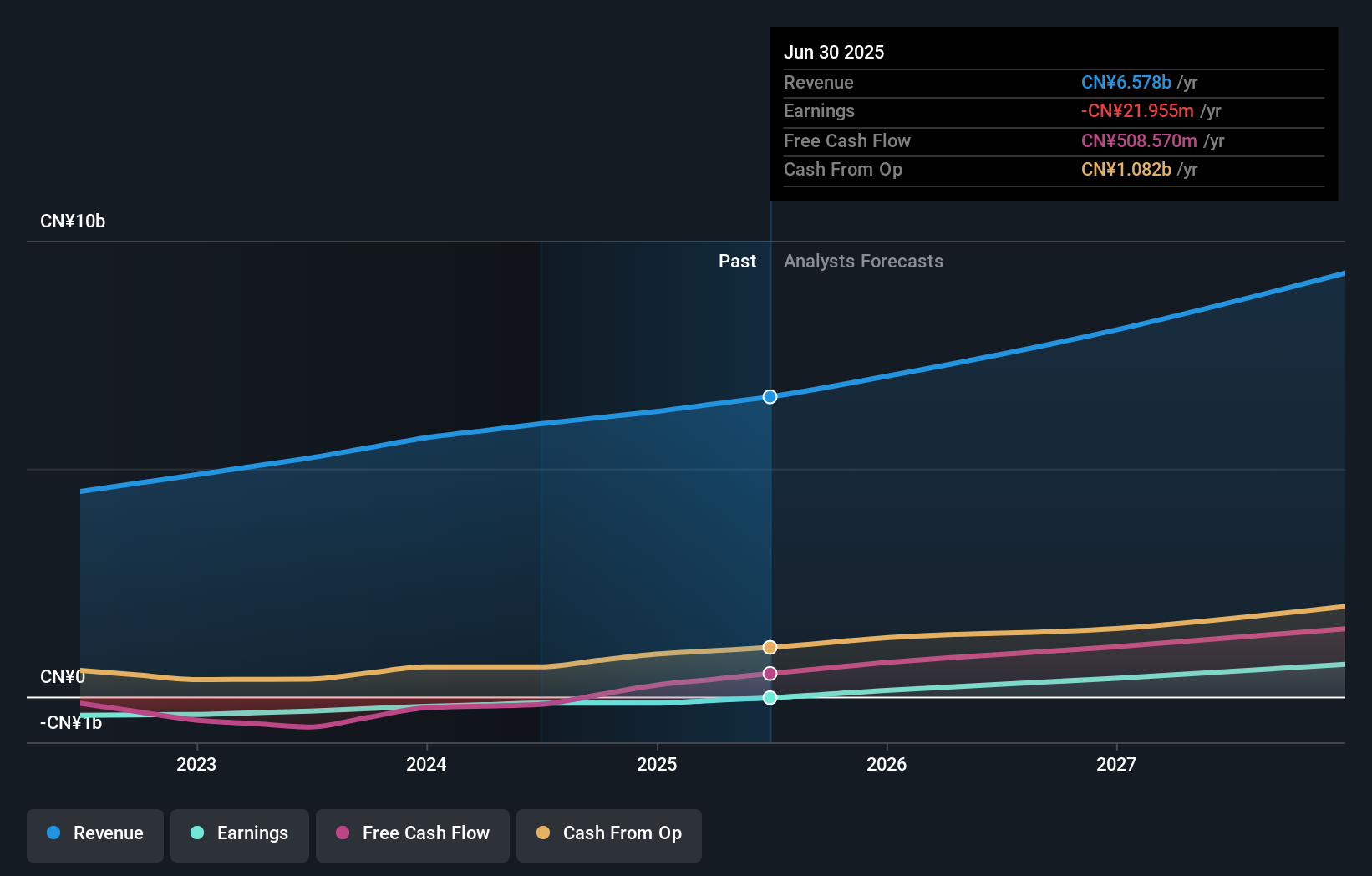Click the orange Cash From Op legend dot
The height and width of the screenshot is (876, 1372).
[x=543, y=833]
